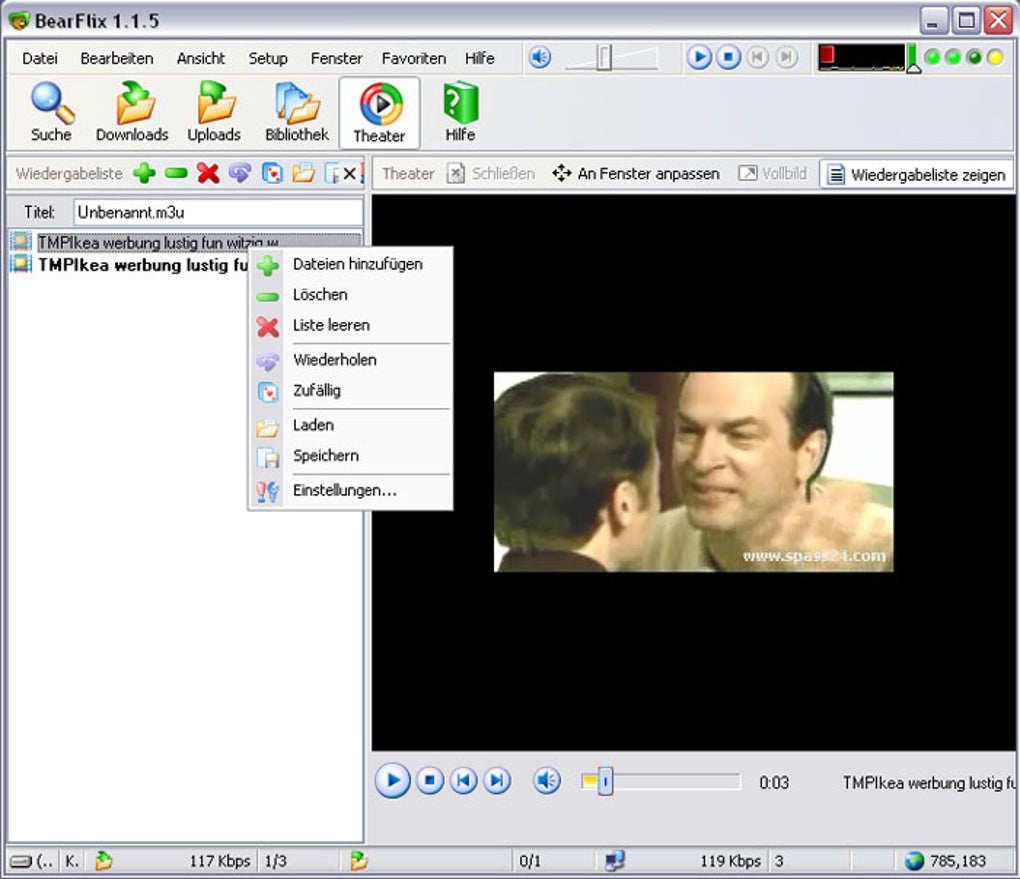Click the Vollbild fullscreen button
The image size is (1020, 879).
click(773, 174)
